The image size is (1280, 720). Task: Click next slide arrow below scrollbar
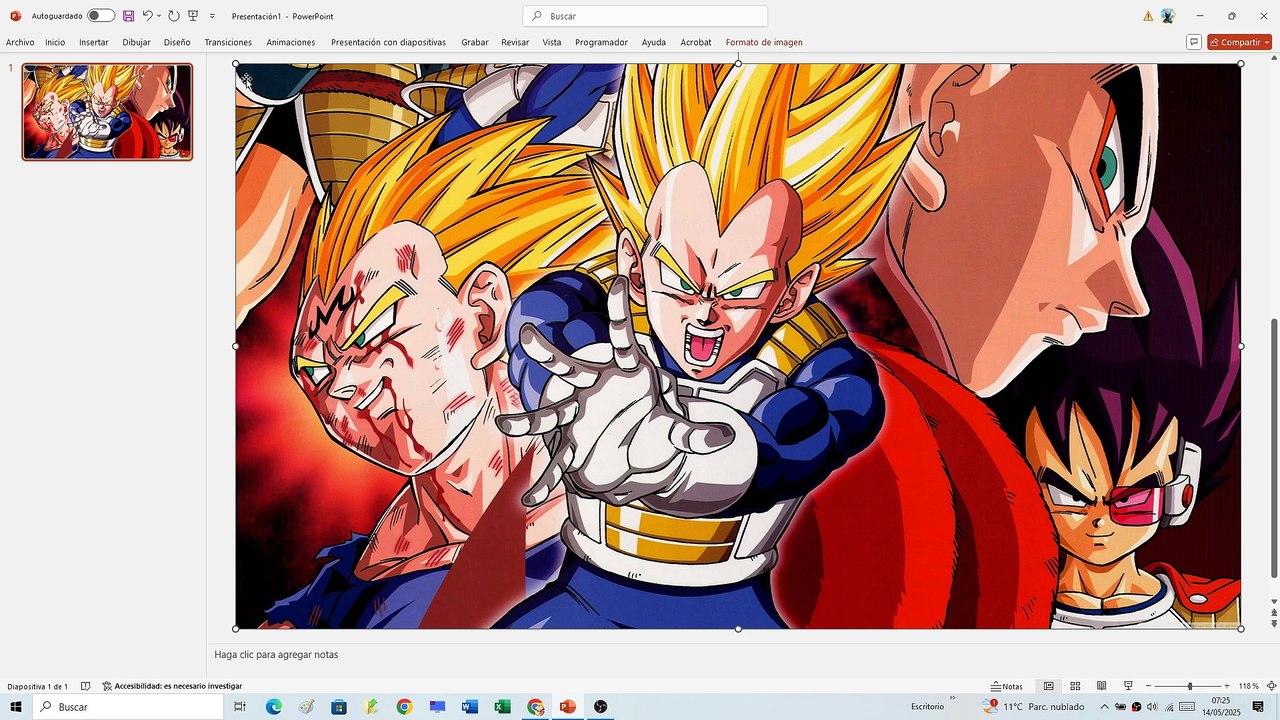click(x=1273, y=623)
